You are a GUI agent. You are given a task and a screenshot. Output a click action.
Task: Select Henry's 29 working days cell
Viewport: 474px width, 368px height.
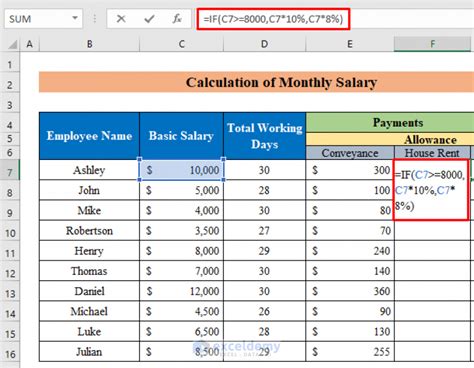tap(264, 251)
